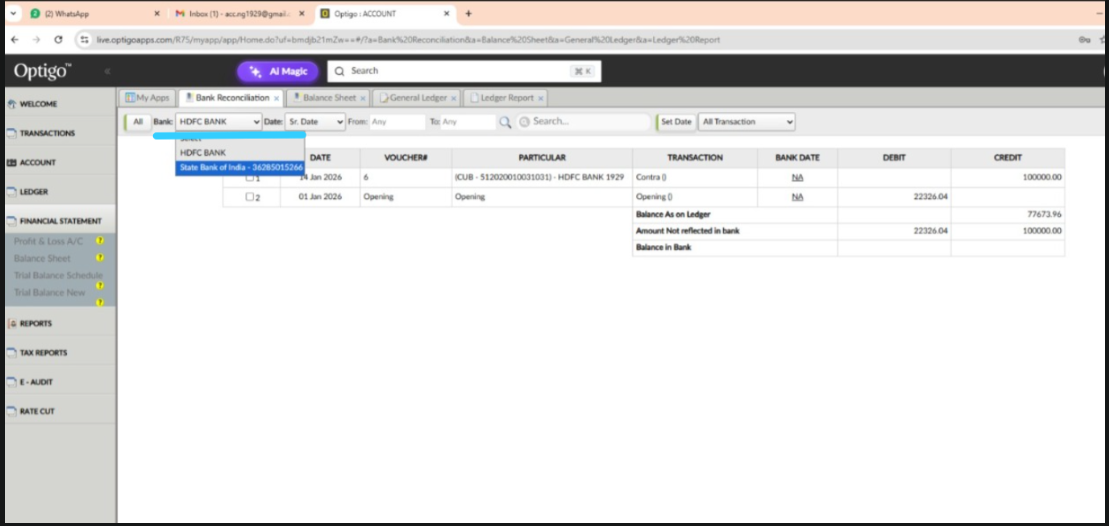
Task: Click the magnifier icon beside the To date field
Action: (x=505, y=122)
